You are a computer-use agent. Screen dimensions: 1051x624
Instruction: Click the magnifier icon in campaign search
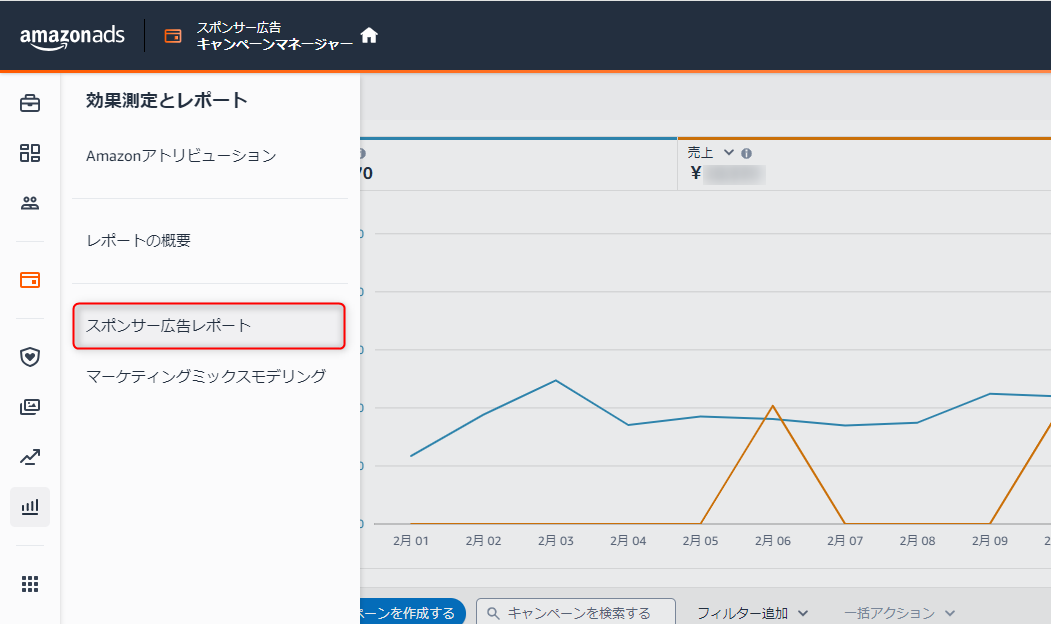493,613
